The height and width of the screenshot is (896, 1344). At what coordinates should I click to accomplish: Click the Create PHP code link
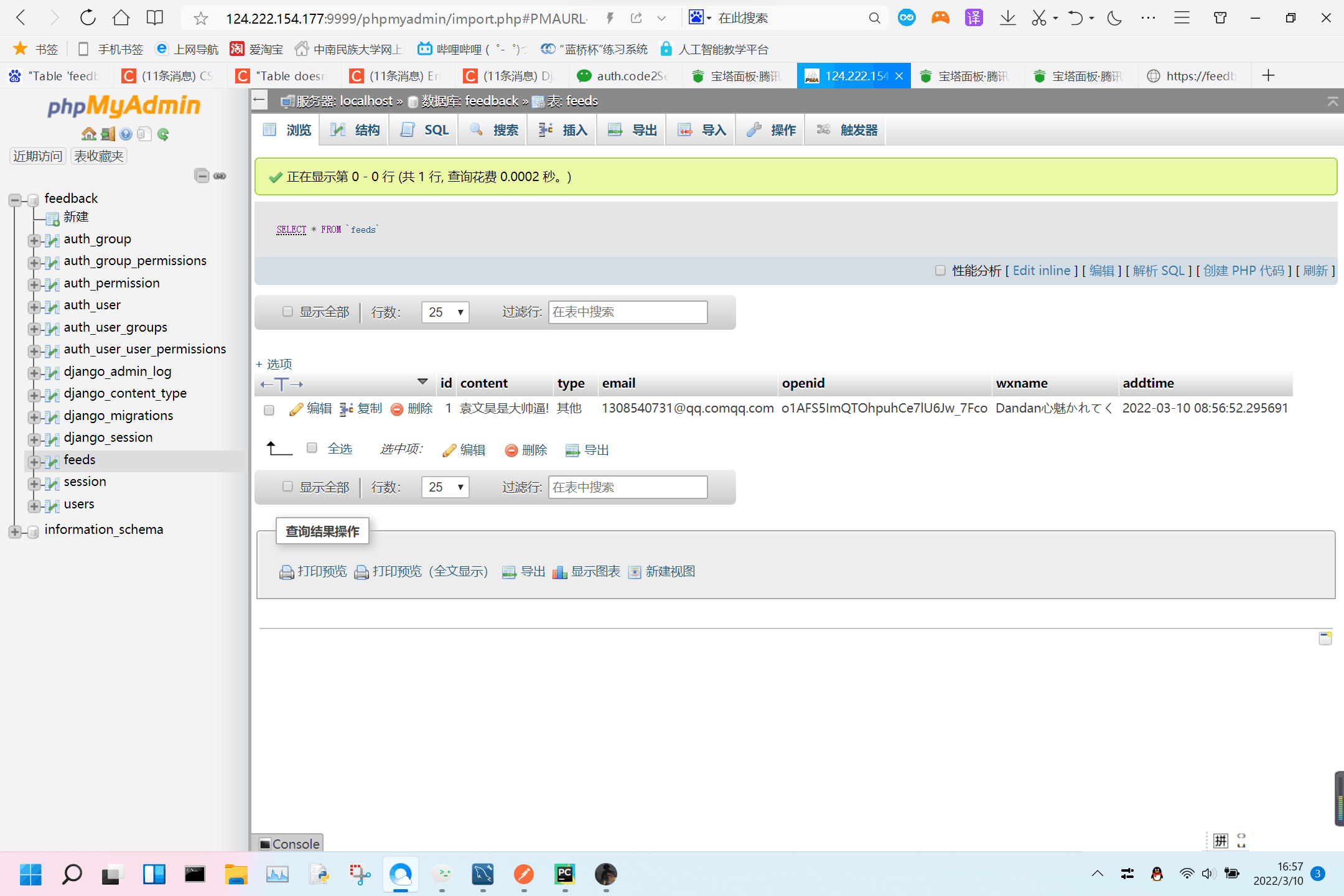pos(1244,271)
